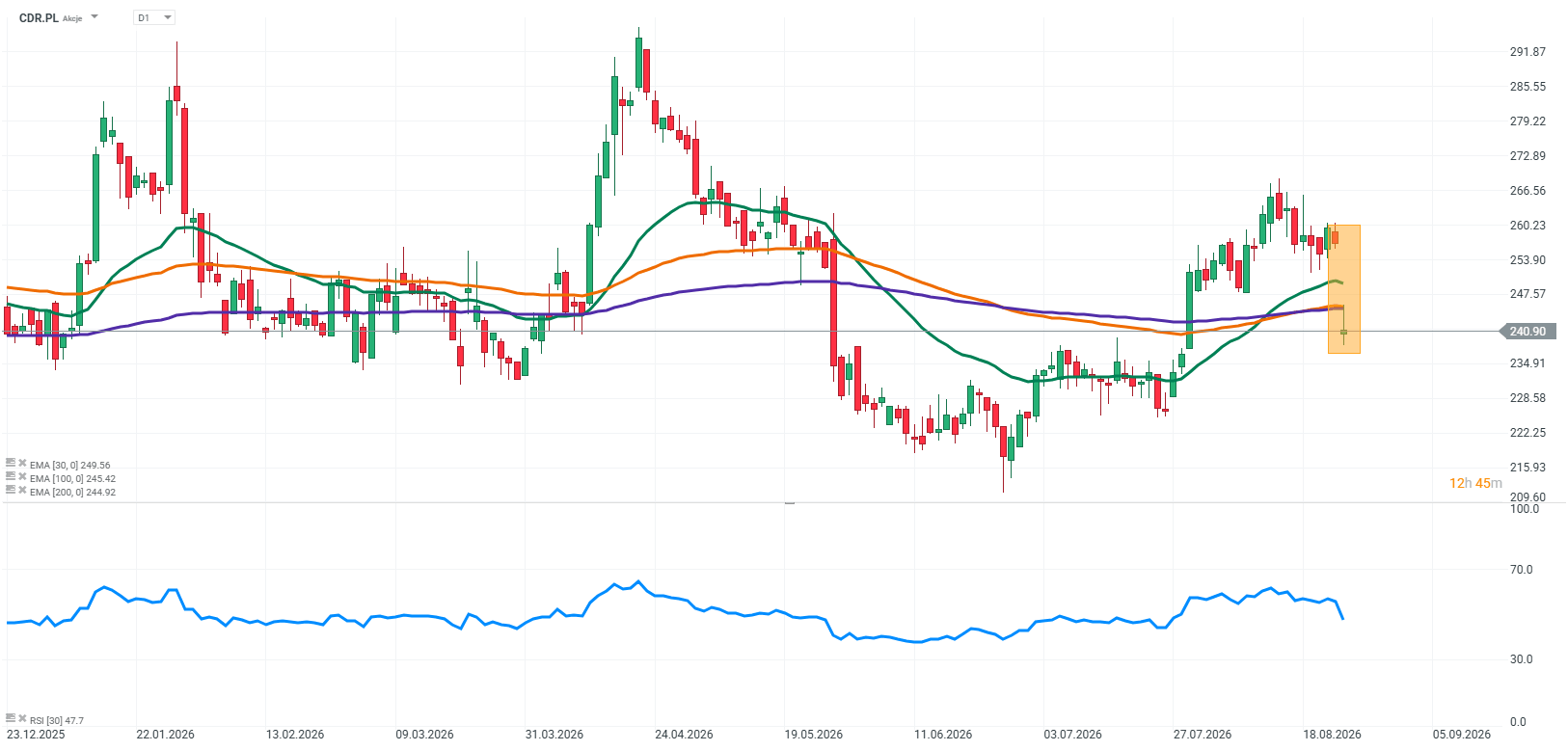This screenshot has height=751, width=1568.
Task: Click the 12h 45m candle countdown
Action: point(1475,483)
